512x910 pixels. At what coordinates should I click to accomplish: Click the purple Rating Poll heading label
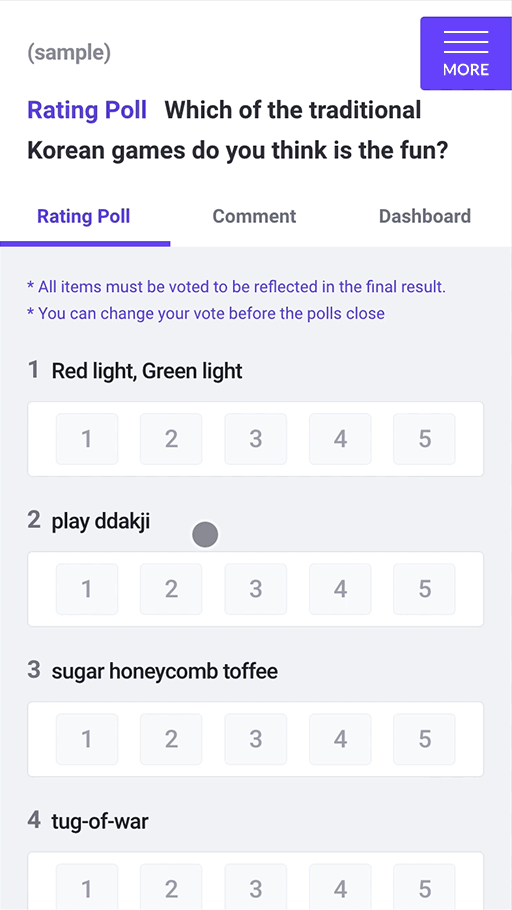[x=87, y=110]
